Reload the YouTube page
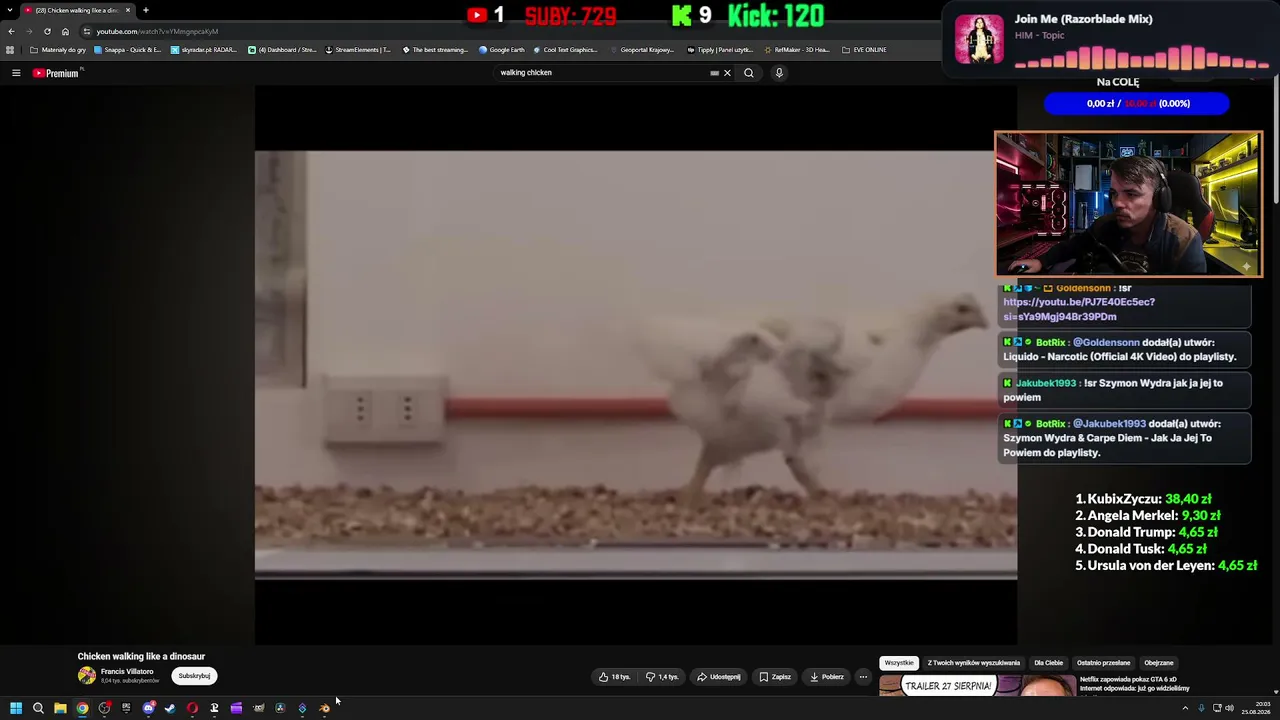 tap(47, 31)
